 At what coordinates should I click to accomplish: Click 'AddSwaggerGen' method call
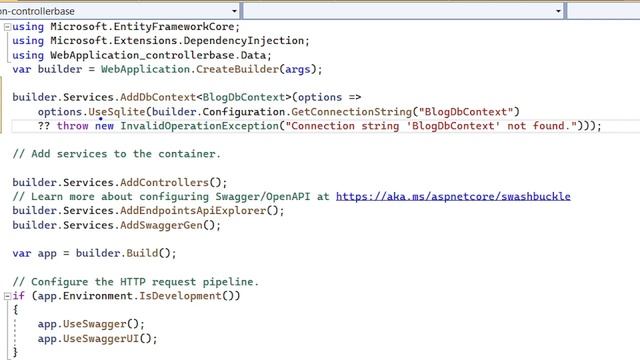pos(161,225)
